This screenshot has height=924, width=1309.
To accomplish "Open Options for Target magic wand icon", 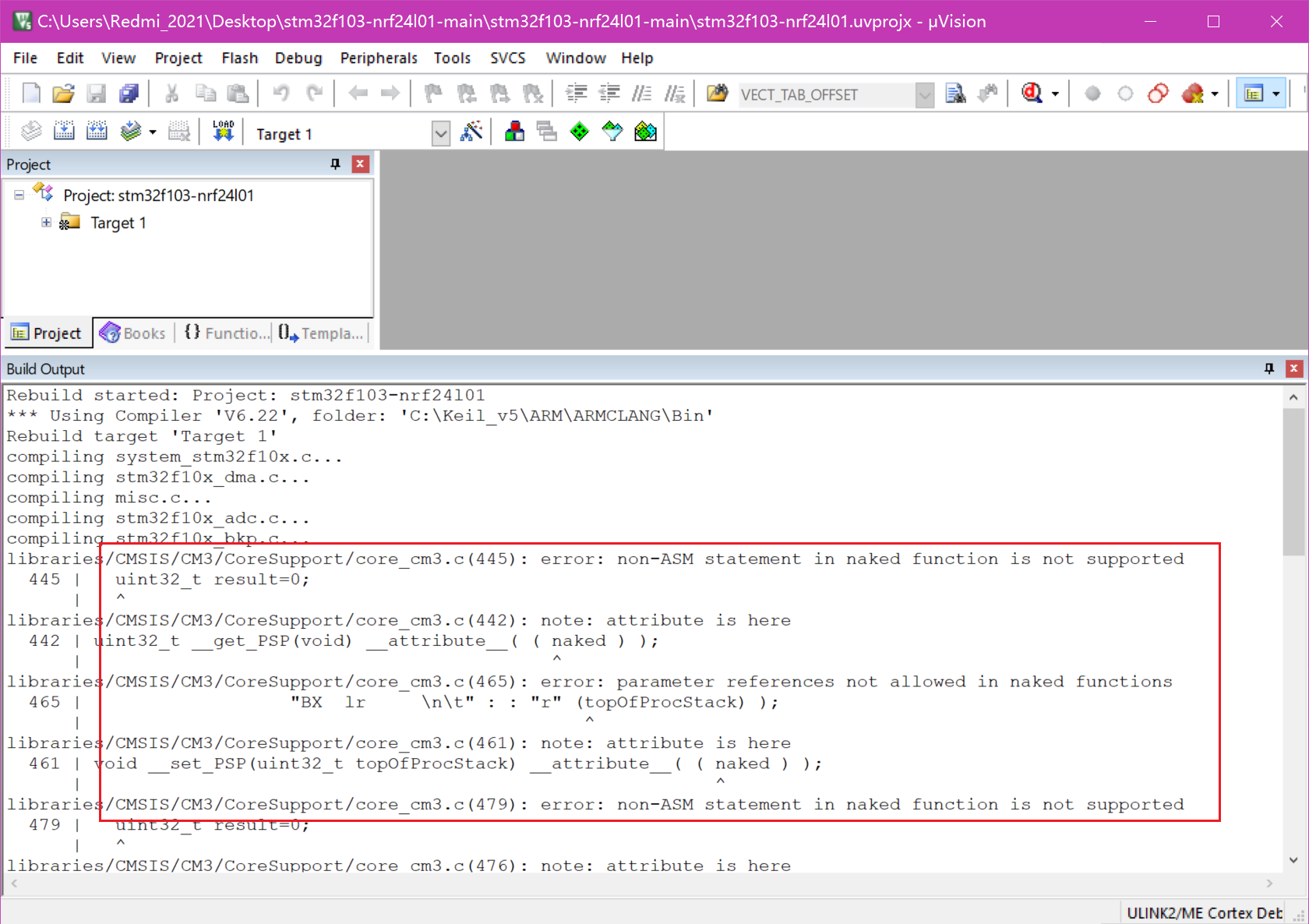I will point(471,131).
